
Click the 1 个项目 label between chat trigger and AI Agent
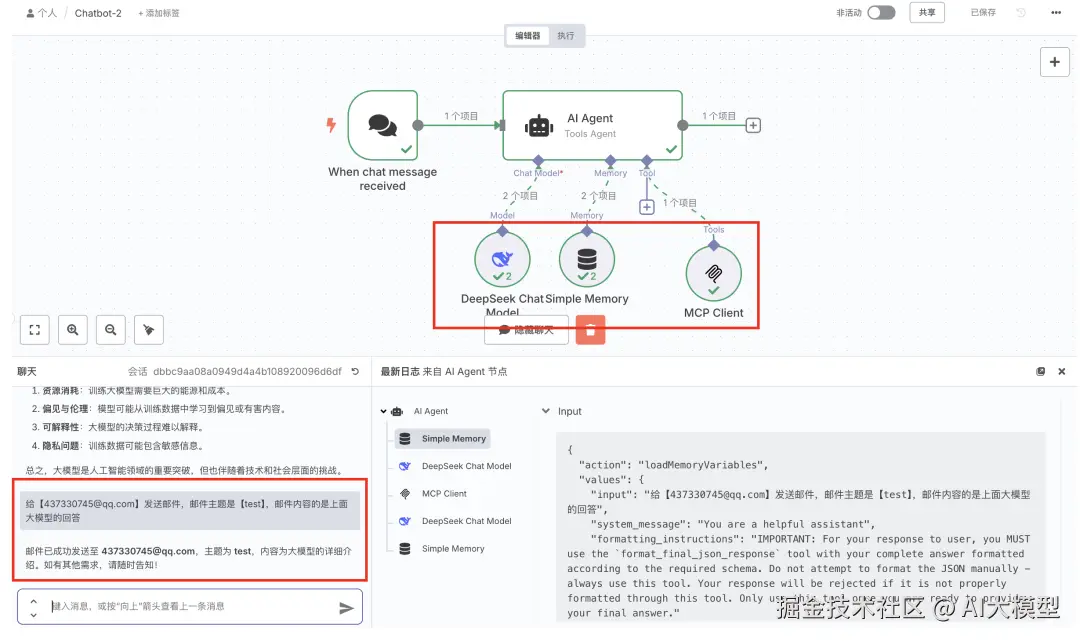pos(461,116)
